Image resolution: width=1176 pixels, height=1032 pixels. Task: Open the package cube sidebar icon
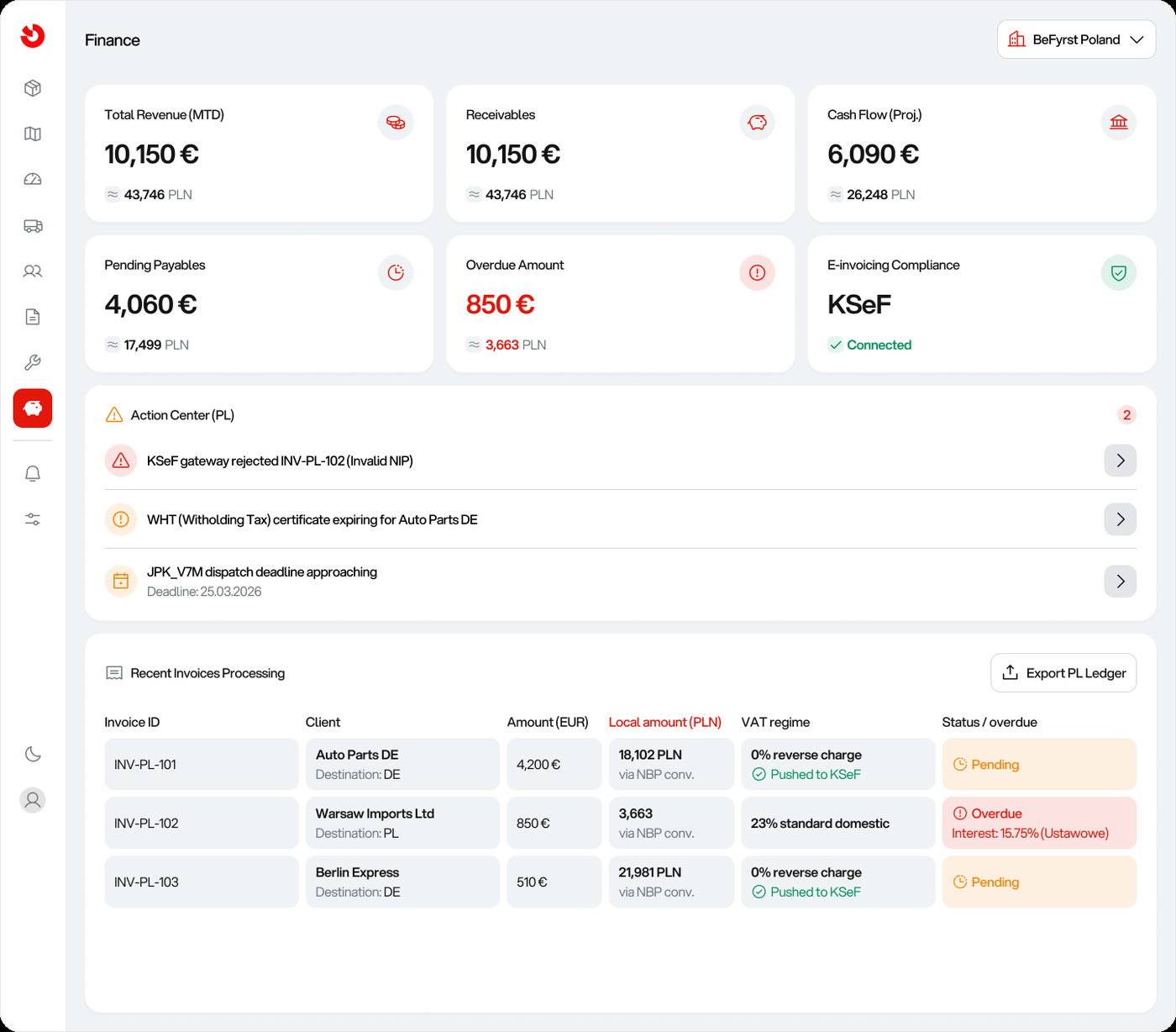tap(33, 88)
